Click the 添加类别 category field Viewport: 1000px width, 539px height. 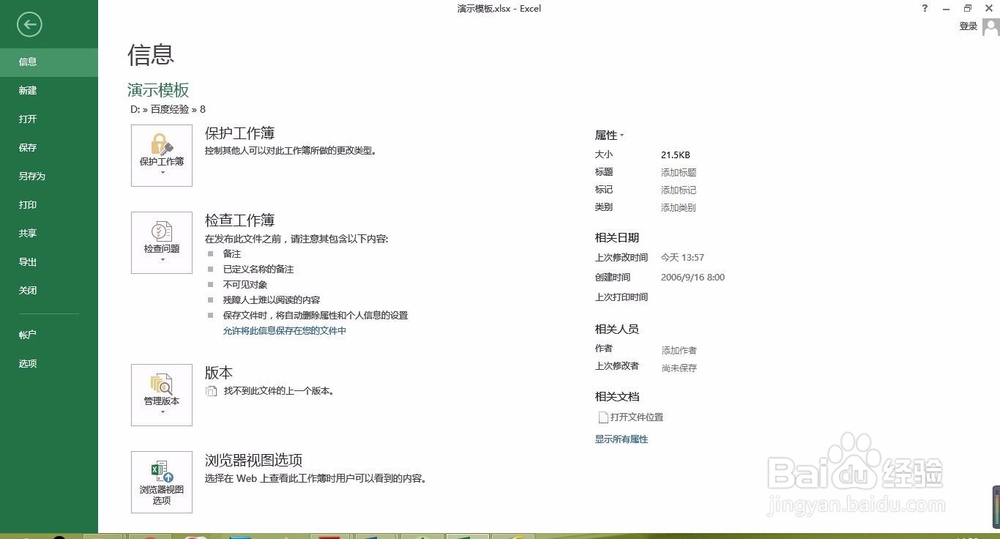(x=679, y=207)
